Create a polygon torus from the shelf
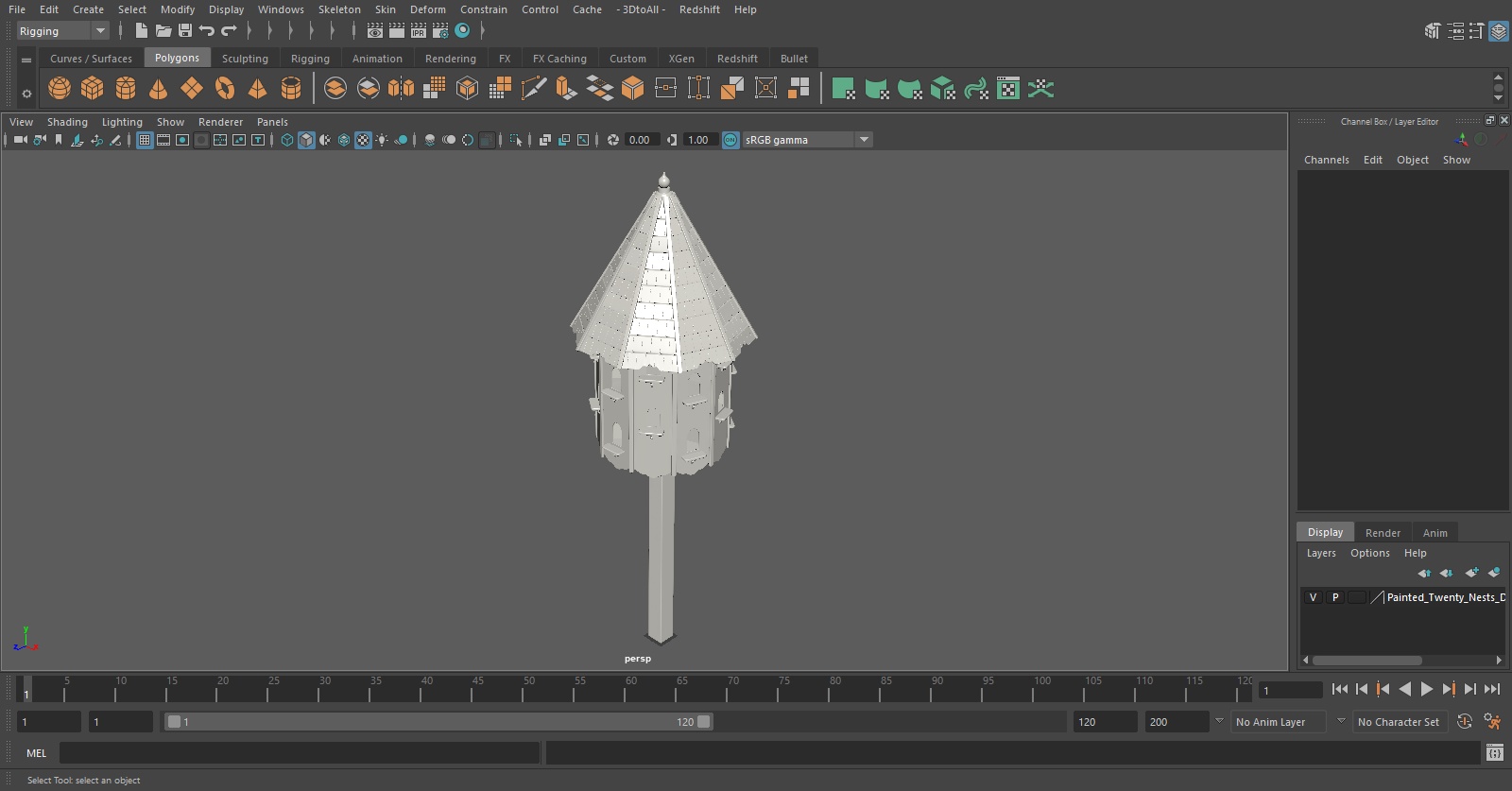This screenshot has width=1512, height=791. pyautogui.click(x=225, y=89)
